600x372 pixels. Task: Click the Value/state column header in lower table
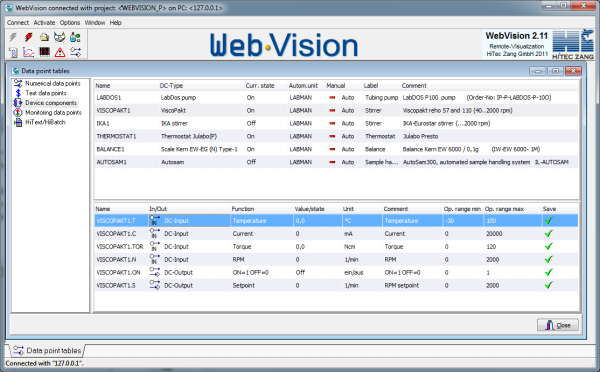[309, 209]
